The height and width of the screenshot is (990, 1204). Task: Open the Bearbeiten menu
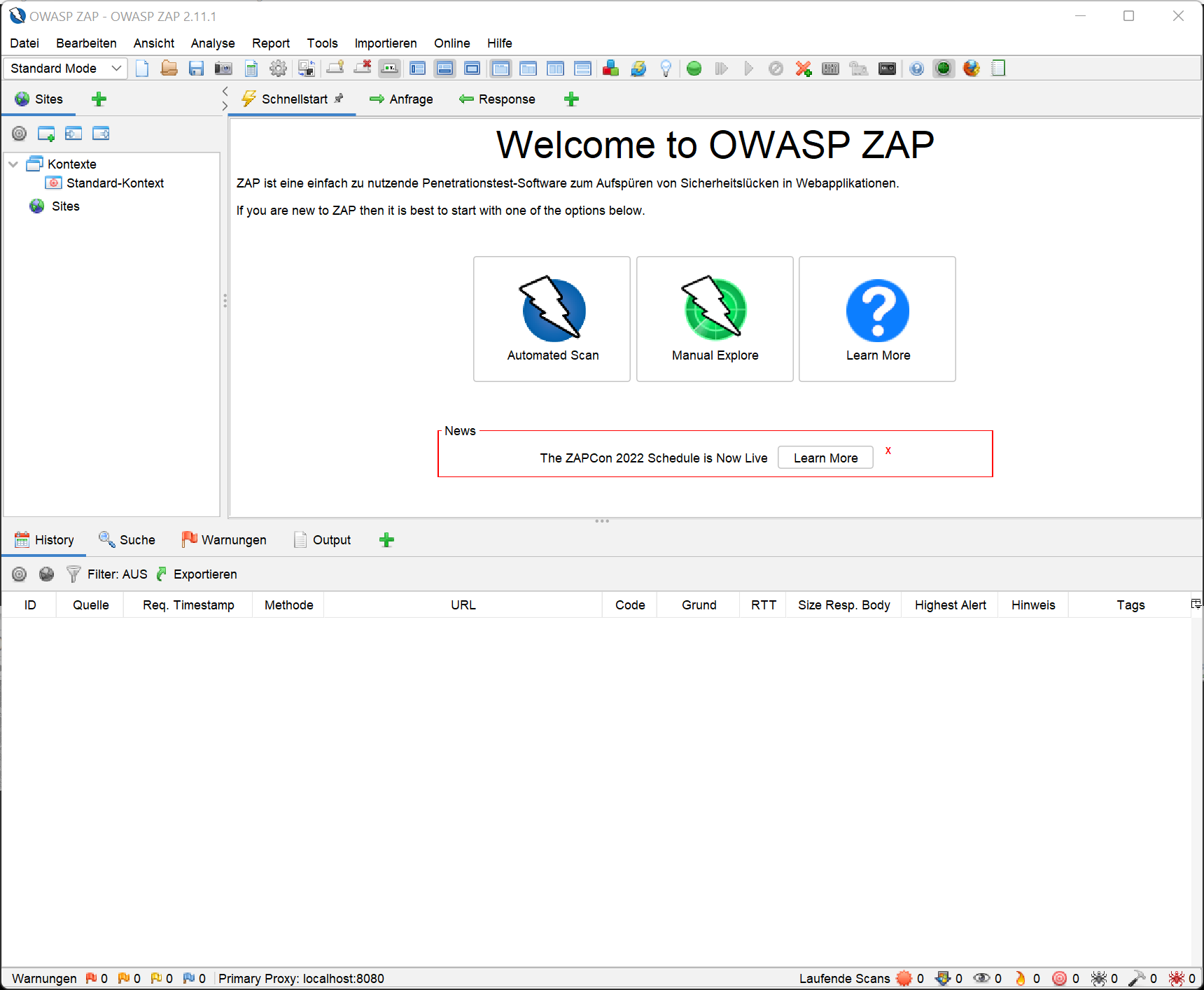coord(86,43)
